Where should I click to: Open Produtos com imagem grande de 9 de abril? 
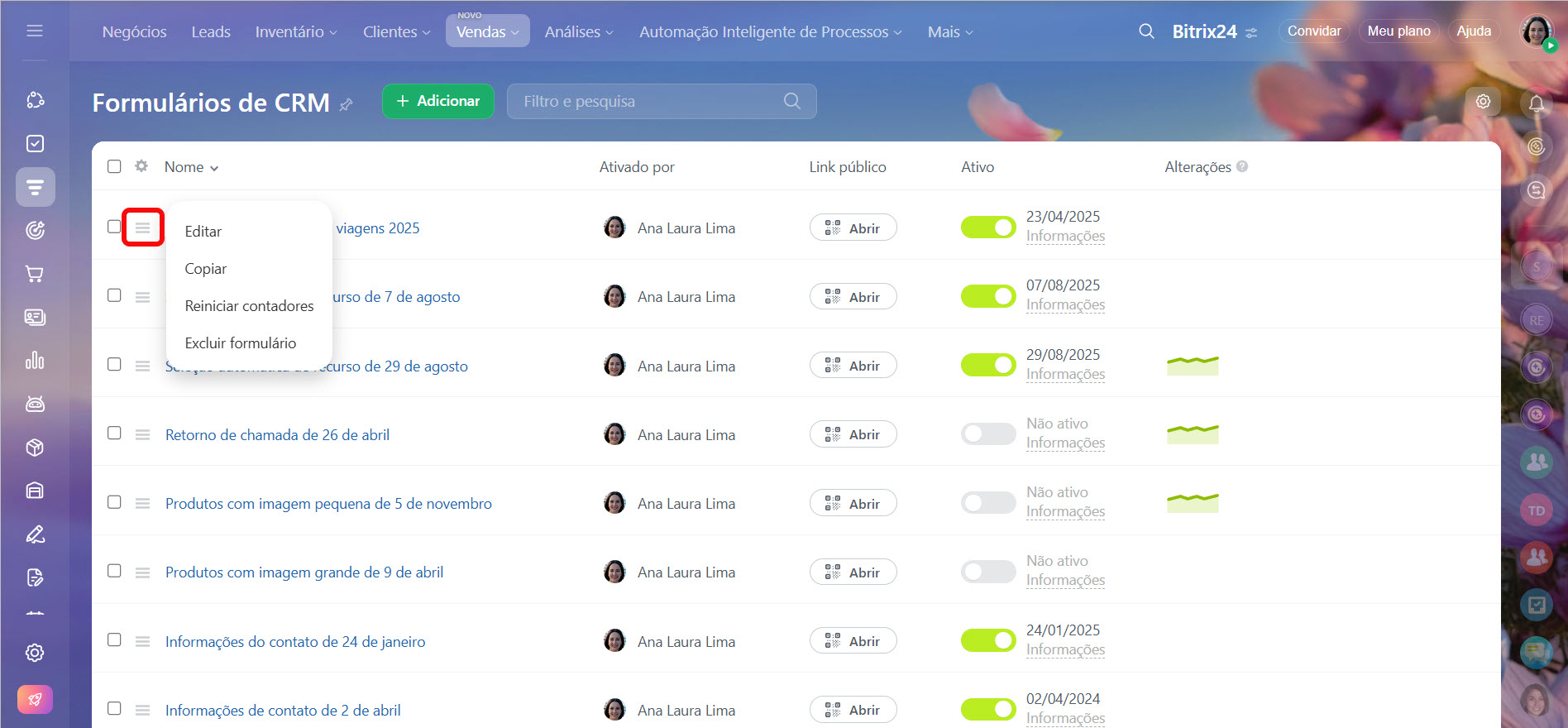pyautogui.click(x=304, y=572)
